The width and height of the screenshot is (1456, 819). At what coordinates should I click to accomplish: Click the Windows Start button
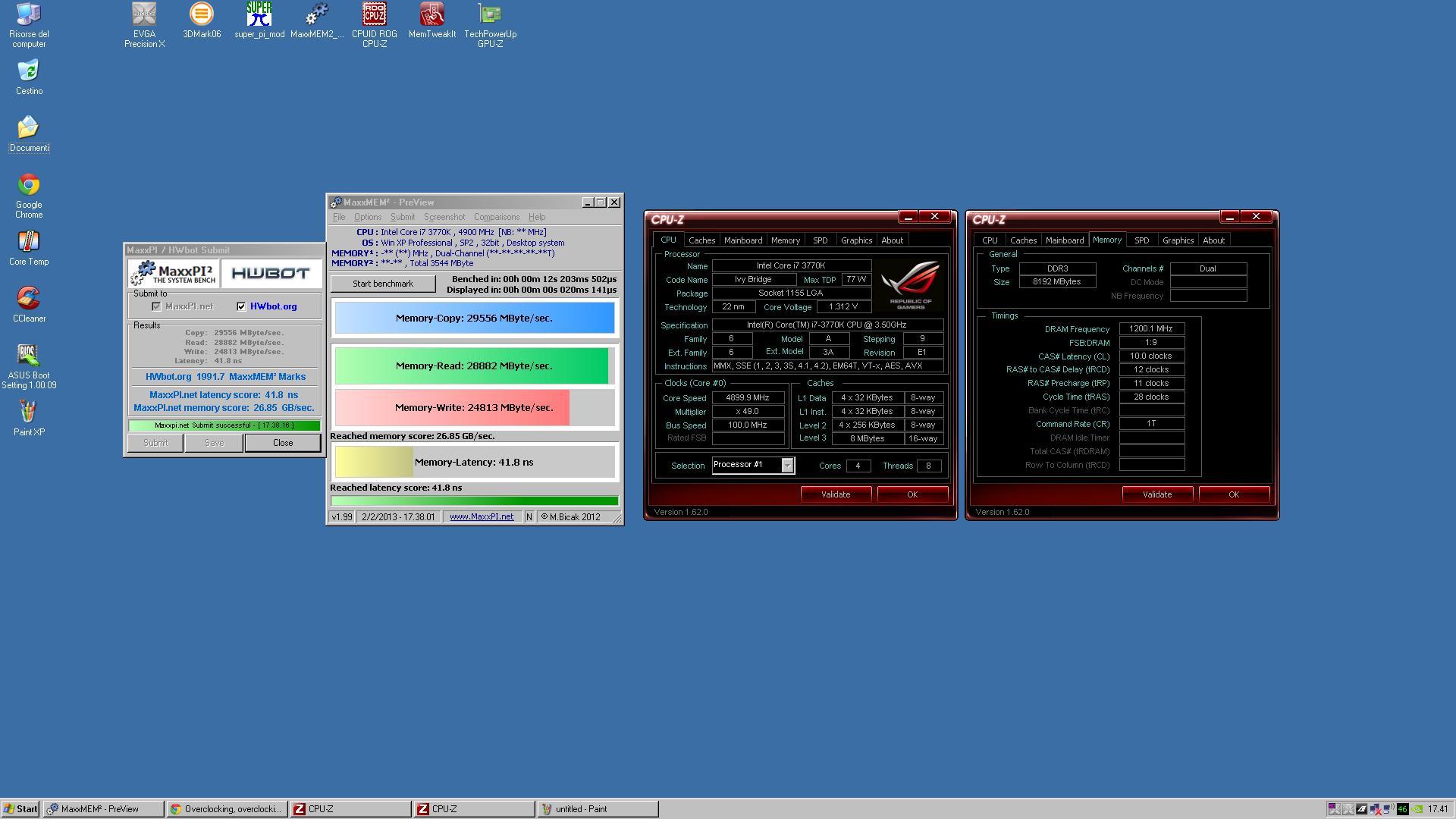(x=20, y=809)
